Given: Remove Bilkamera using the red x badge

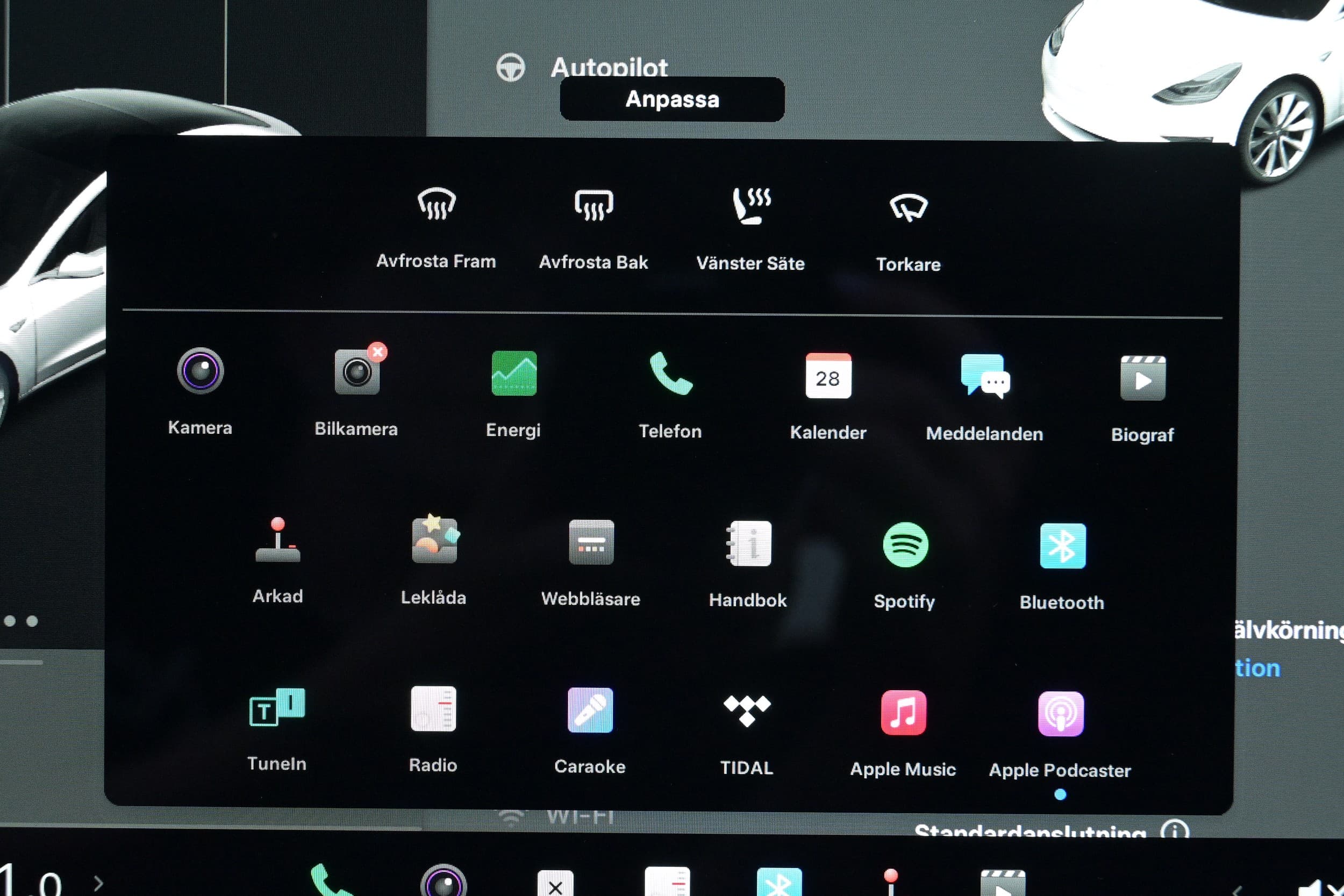Looking at the screenshot, I should point(377,352).
